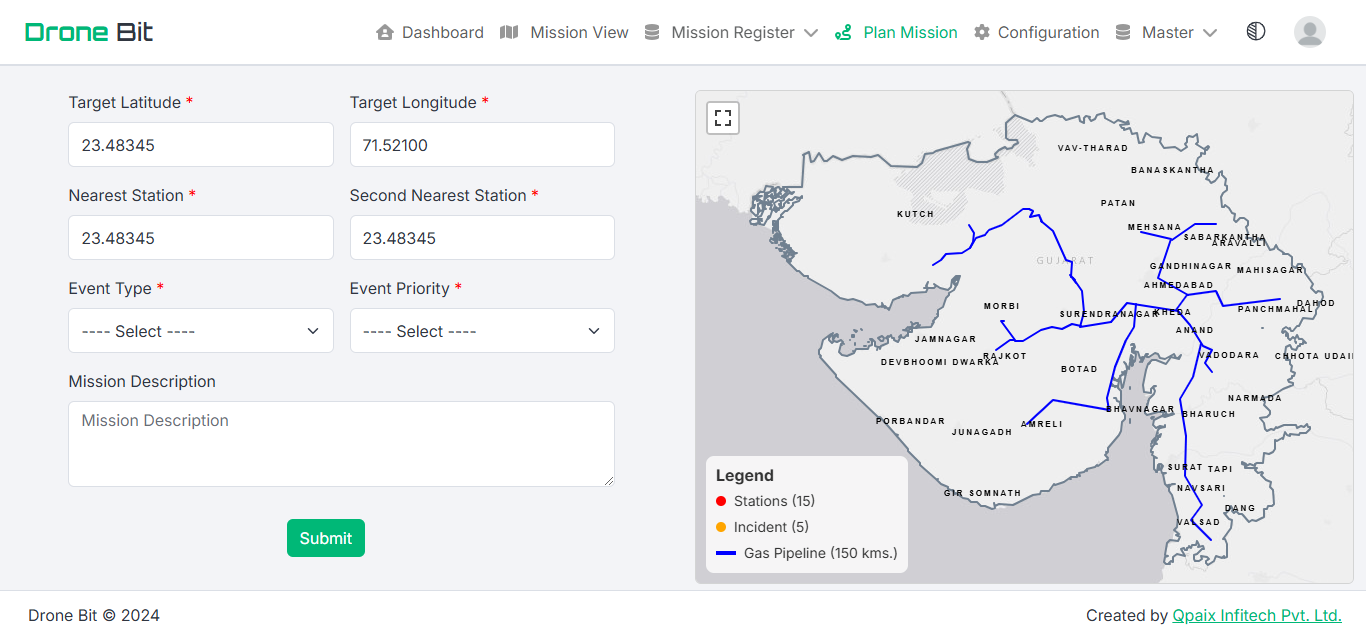Open the Configuration menu item
1366x639 pixels.
(x=1048, y=33)
